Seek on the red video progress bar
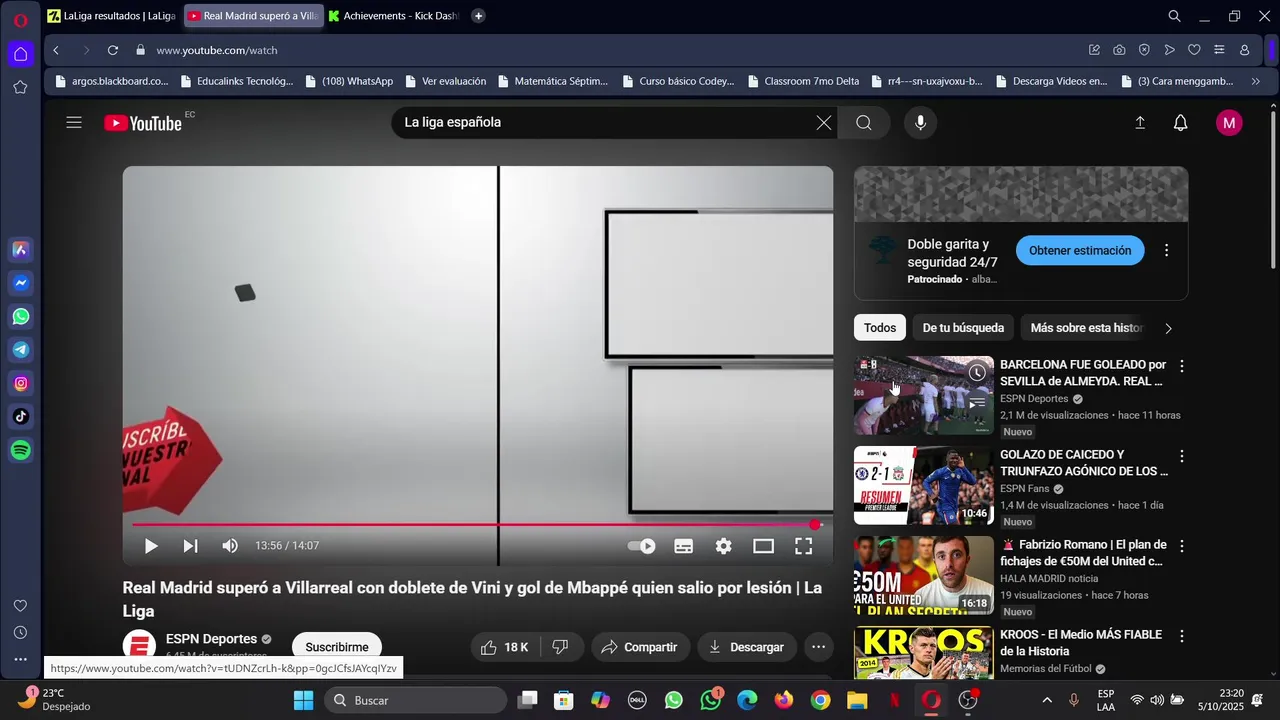The image size is (1280, 720). pyautogui.click(x=477, y=524)
